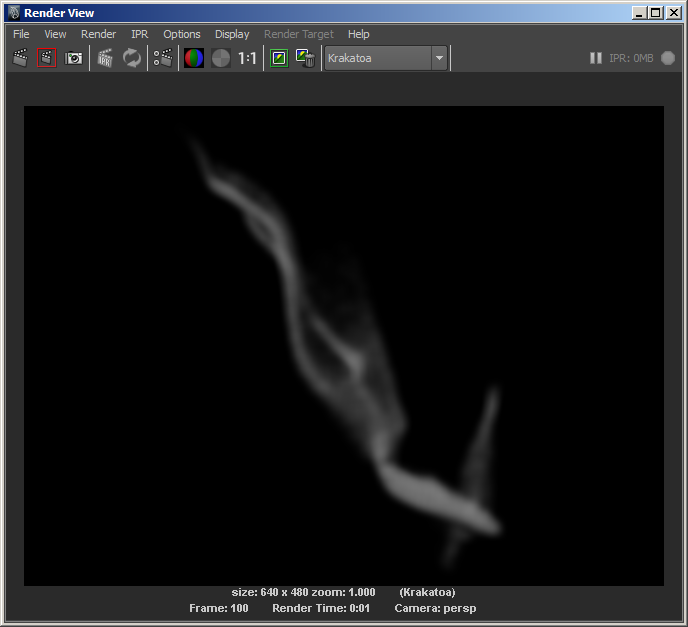Image resolution: width=688 pixels, height=627 pixels.
Task: Click the Refresh IPR image arrows icon
Action: (132, 58)
